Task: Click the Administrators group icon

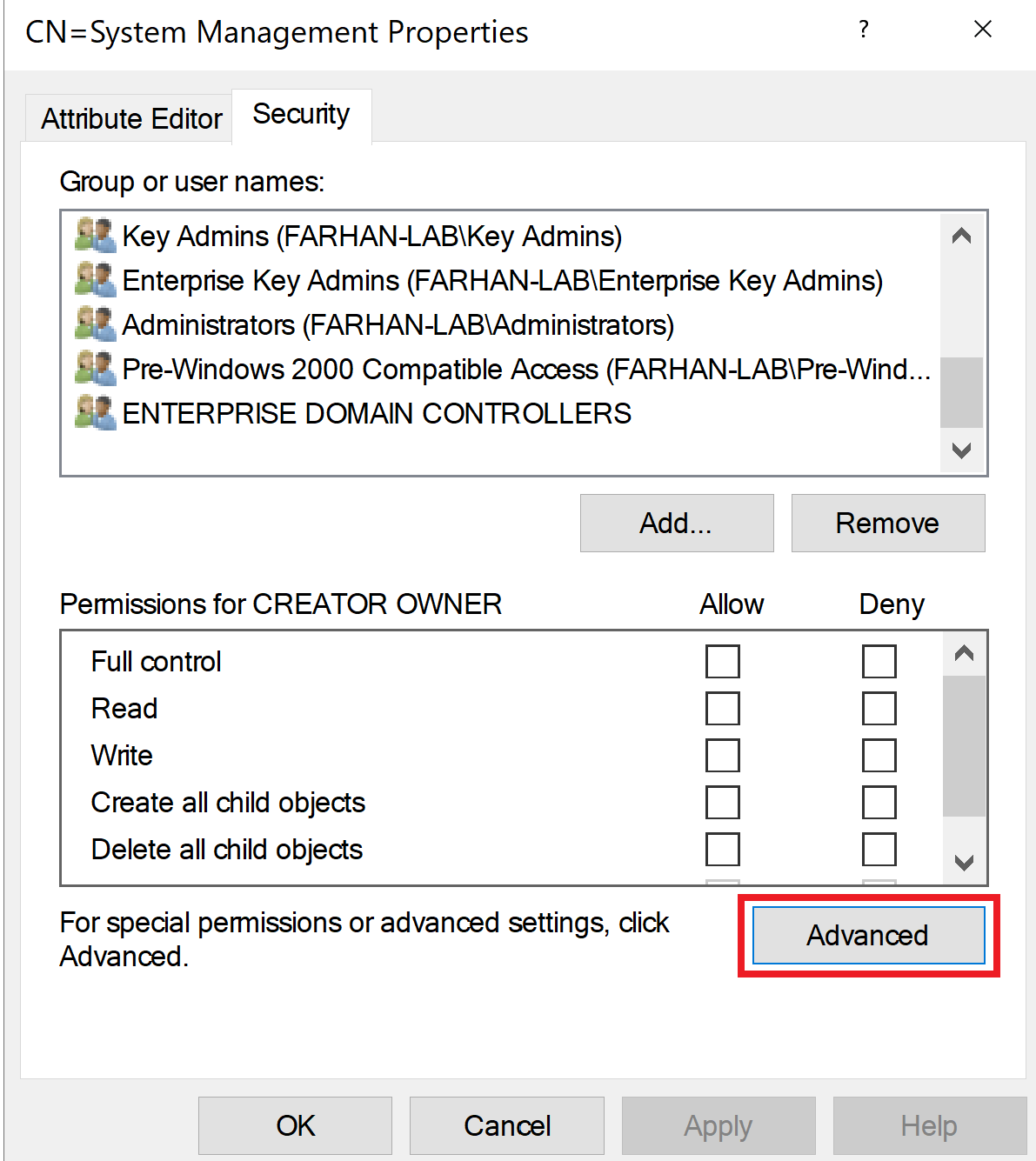Action: pos(95,324)
